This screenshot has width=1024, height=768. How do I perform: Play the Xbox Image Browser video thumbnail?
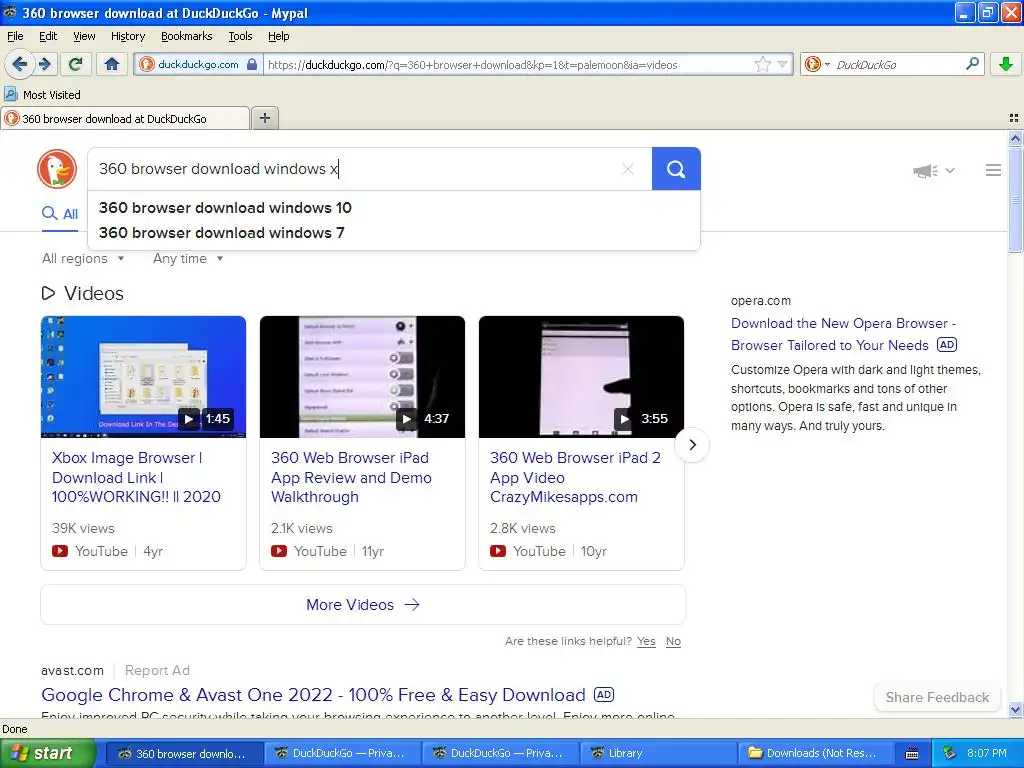click(x=144, y=377)
